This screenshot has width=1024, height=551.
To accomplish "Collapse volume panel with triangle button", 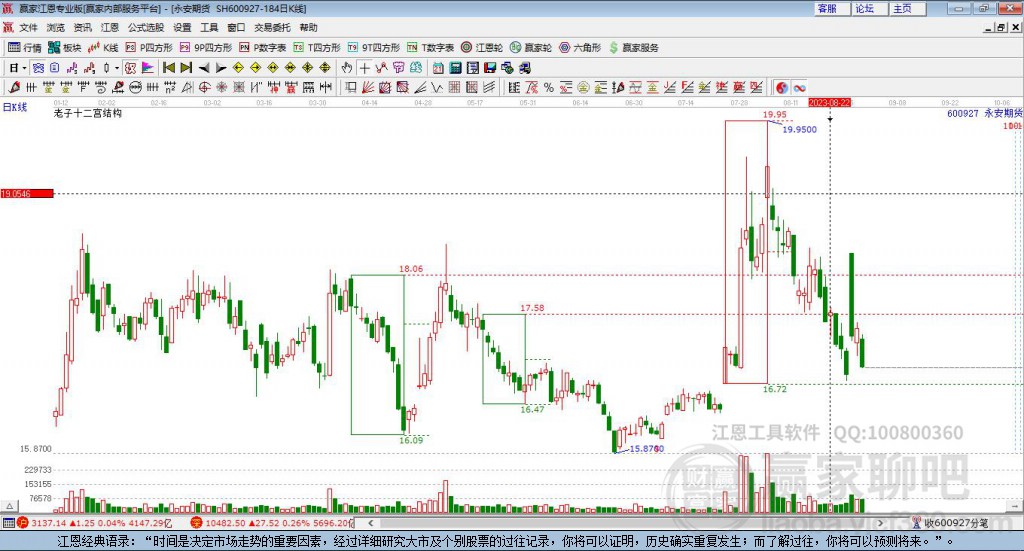I will coord(9,506).
